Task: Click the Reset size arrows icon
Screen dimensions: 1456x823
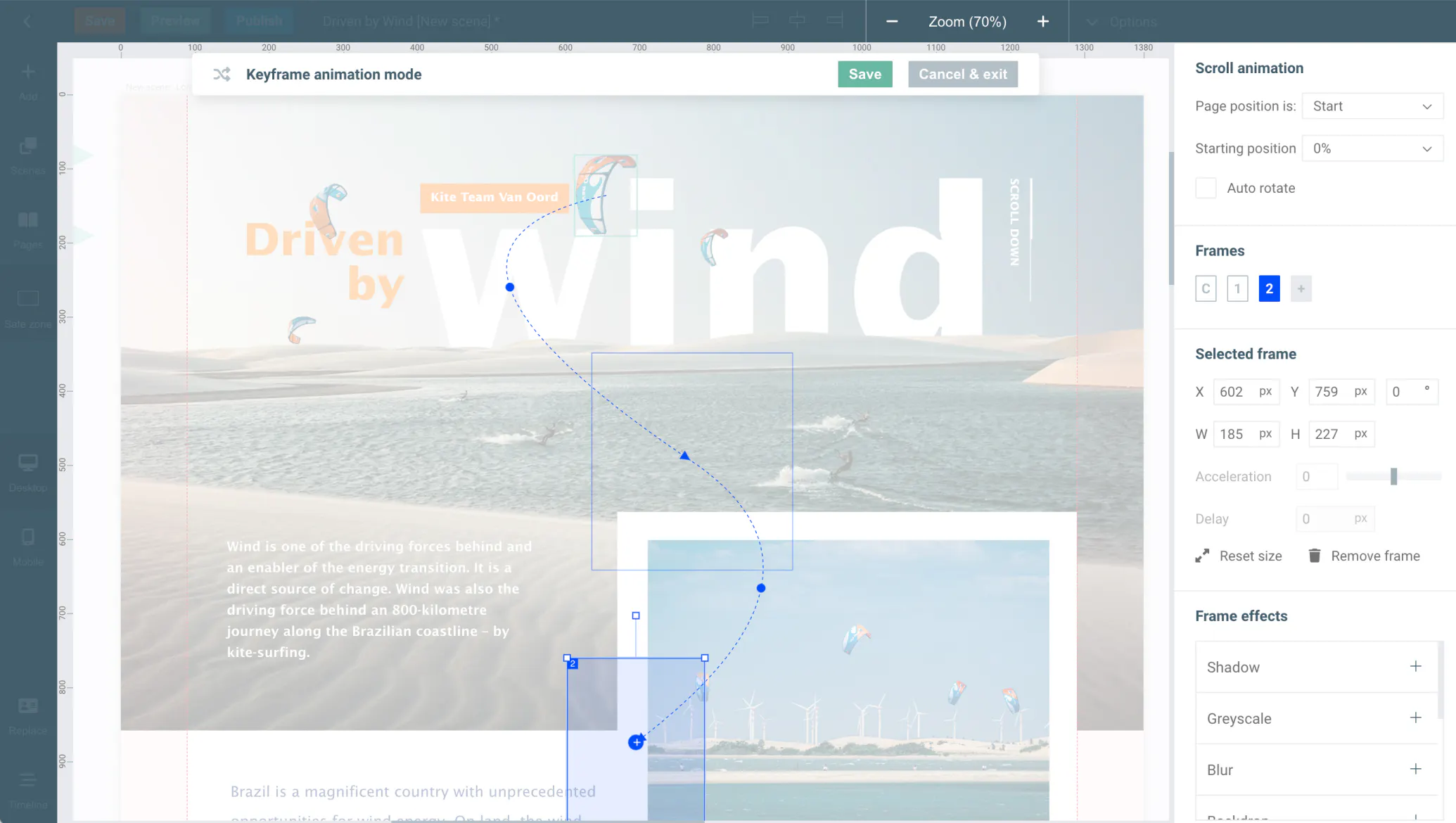Action: pos(1202,556)
